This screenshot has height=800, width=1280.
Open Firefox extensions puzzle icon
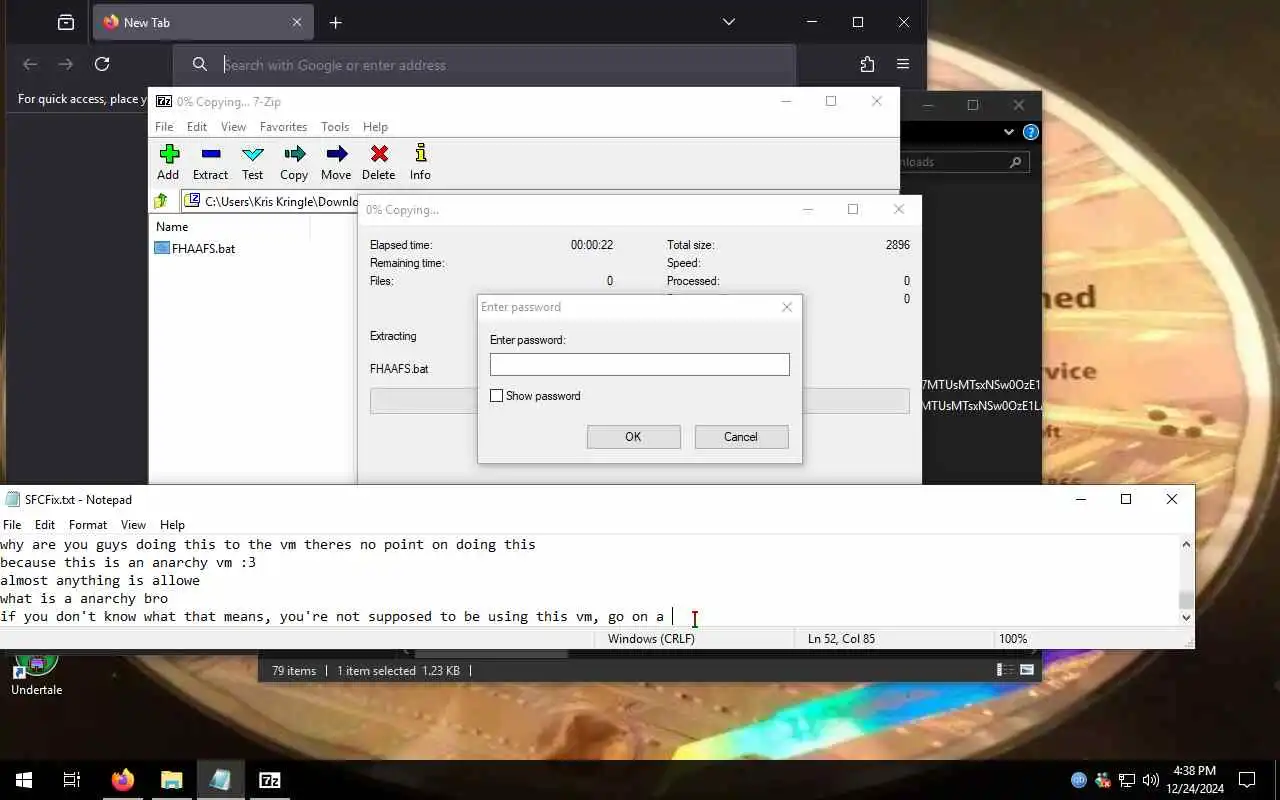pyautogui.click(x=867, y=64)
